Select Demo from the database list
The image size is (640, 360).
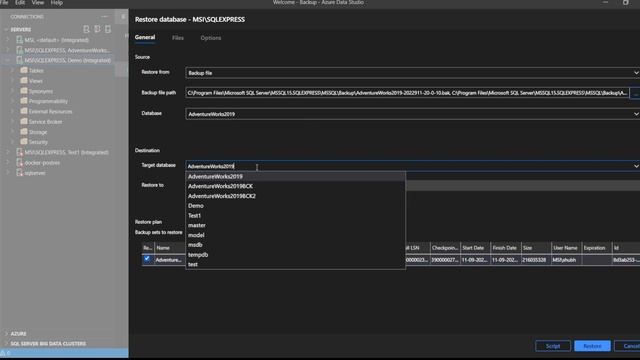tap(296, 206)
